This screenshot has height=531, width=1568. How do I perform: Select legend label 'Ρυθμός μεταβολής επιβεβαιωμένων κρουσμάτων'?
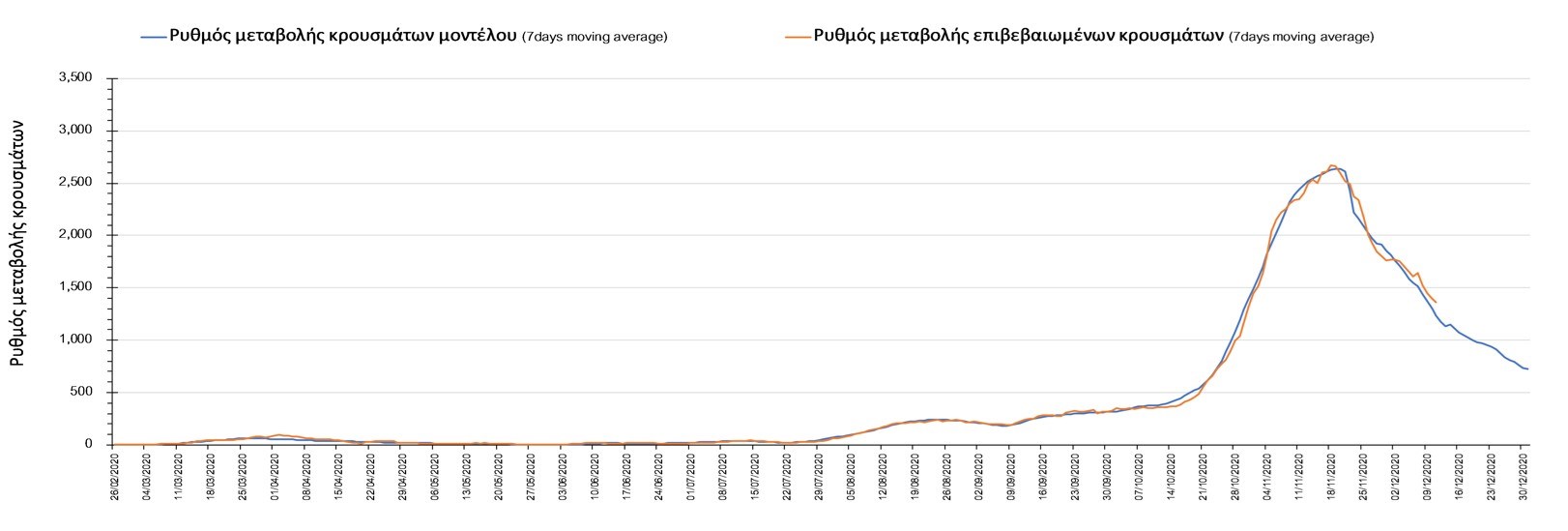[1019, 37]
